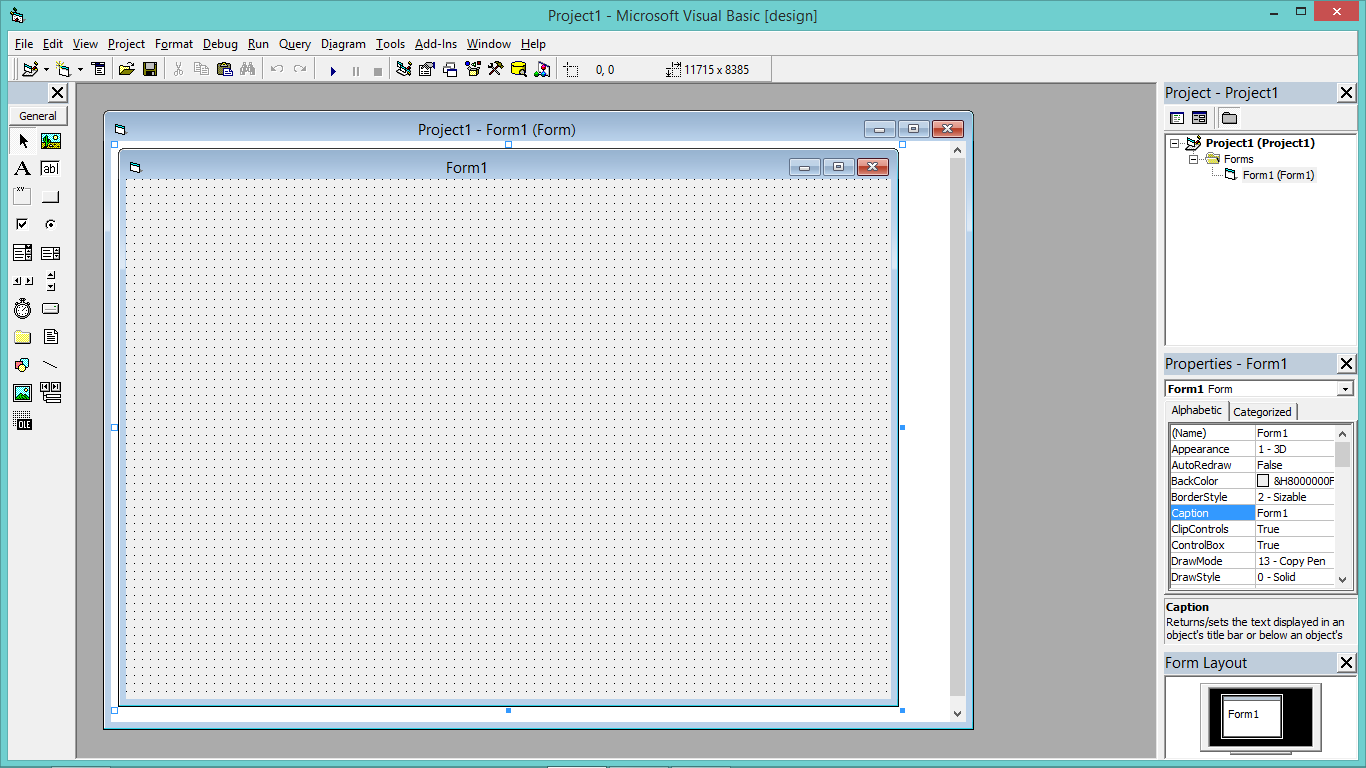Open the Add Standard EXE Project dropdown arrow
This screenshot has width=1366, height=768.
[x=46, y=69]
